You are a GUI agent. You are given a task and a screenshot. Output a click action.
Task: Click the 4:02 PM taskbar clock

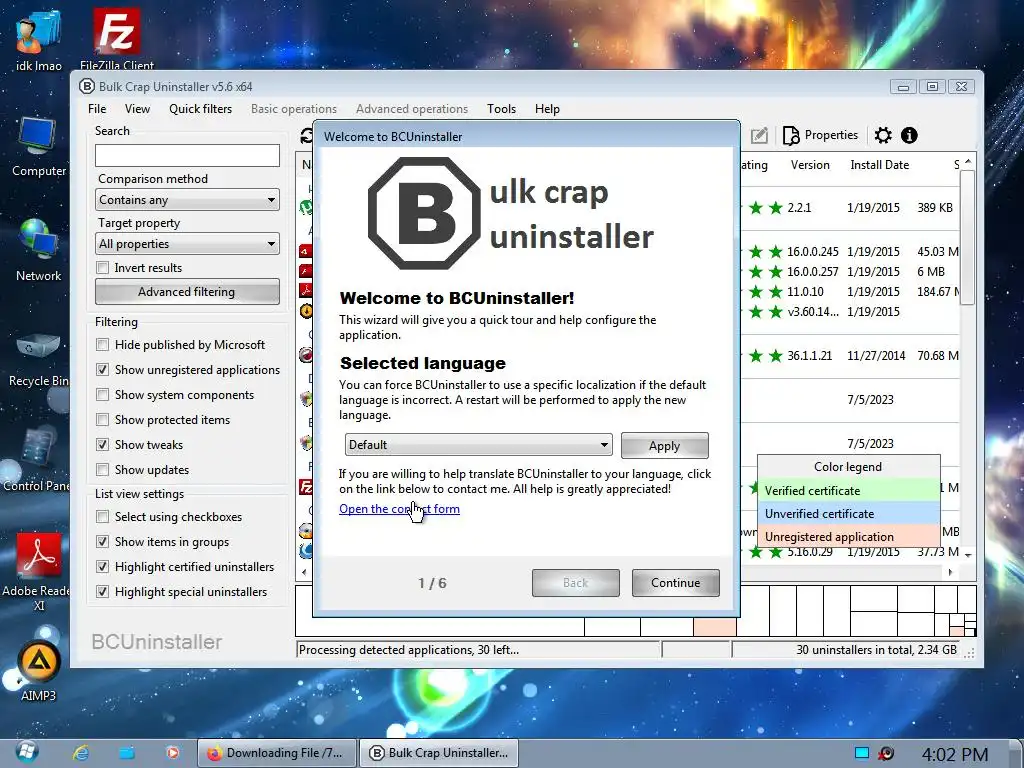(x=954, y=754)
